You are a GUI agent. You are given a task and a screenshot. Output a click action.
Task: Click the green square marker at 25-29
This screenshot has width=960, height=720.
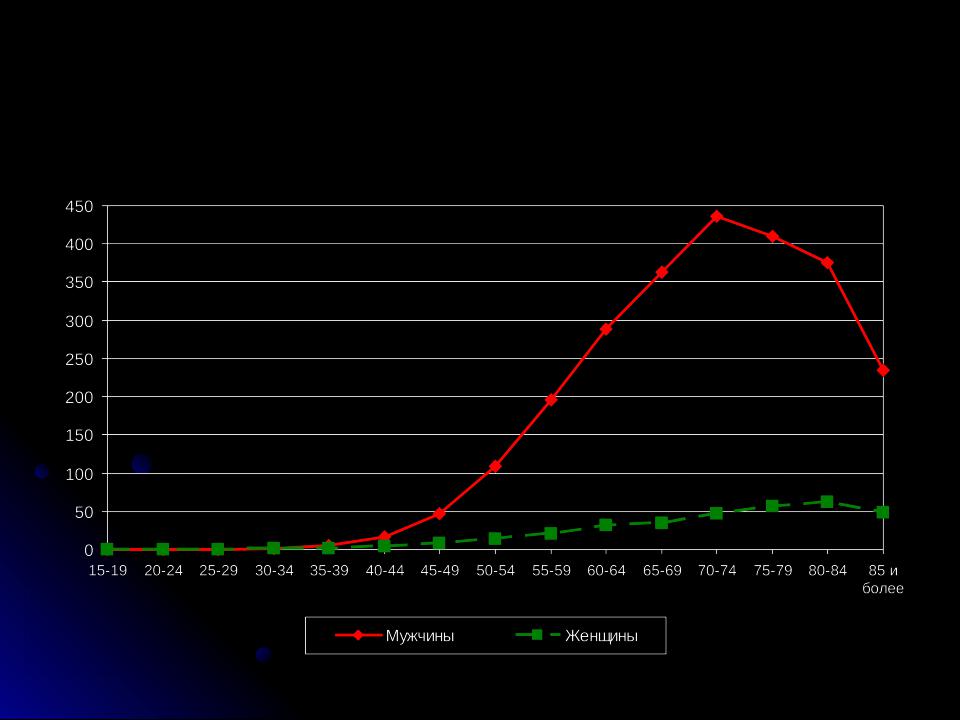pos(218,549)
